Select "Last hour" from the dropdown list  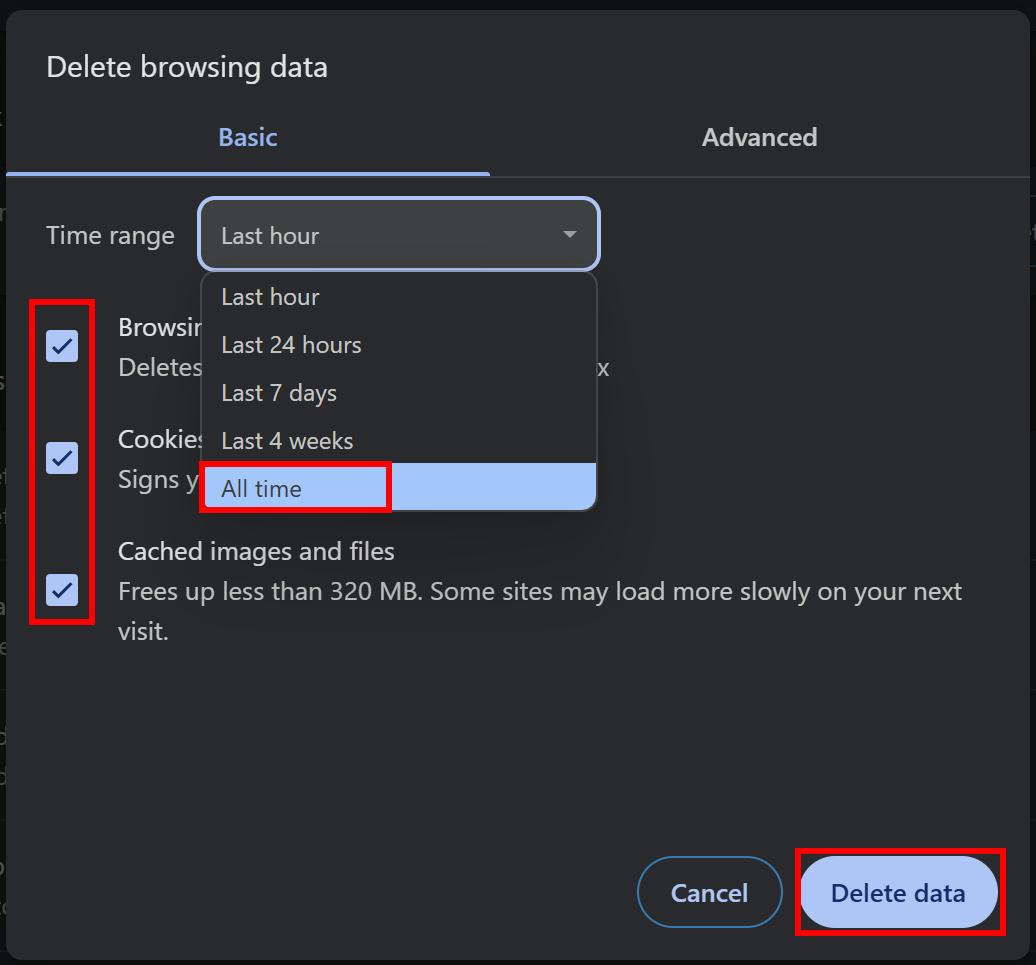270,297
